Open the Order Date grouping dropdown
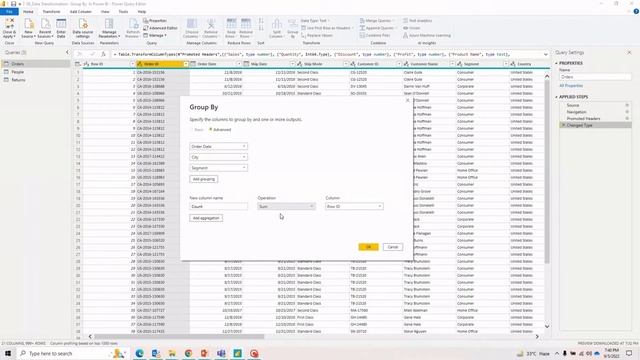Viewport: 640px width, 360px height. [x=218, y=146]
